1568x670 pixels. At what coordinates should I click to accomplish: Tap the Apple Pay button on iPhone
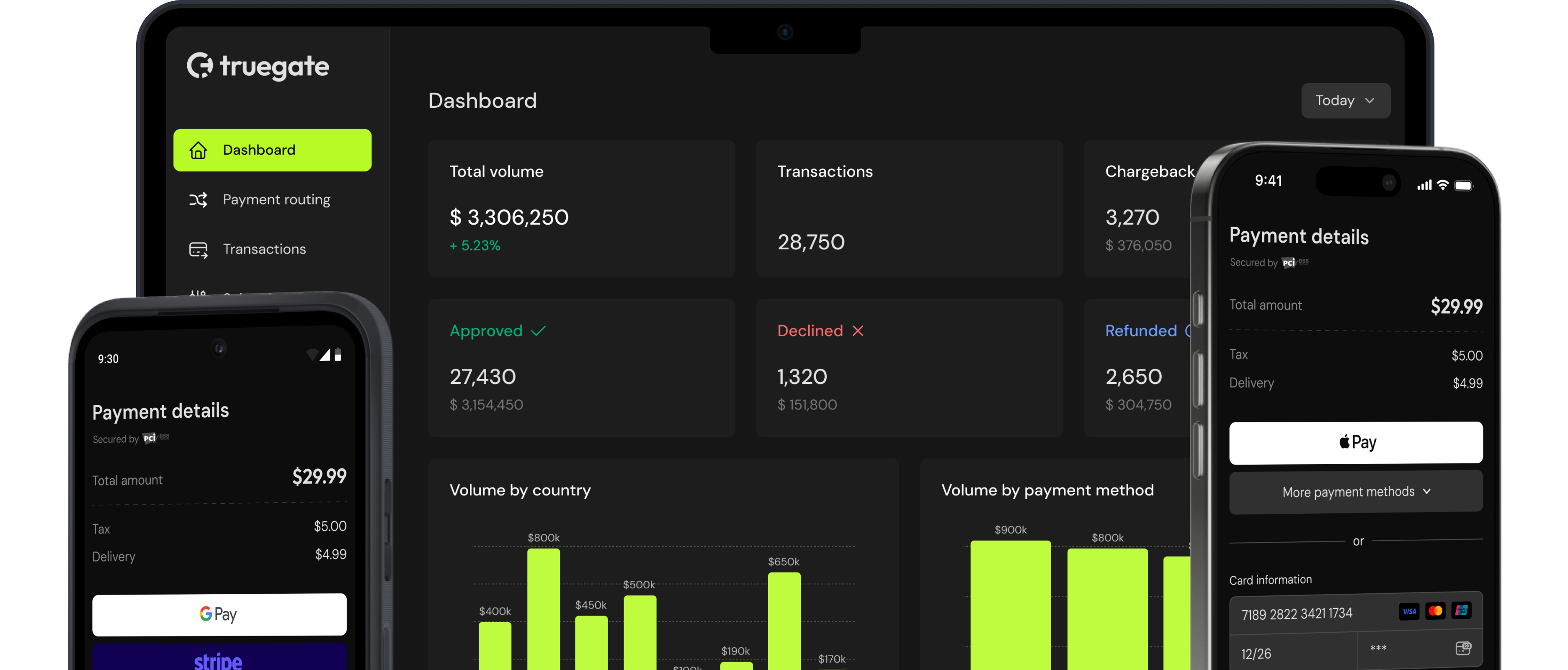coord(1356,443)
